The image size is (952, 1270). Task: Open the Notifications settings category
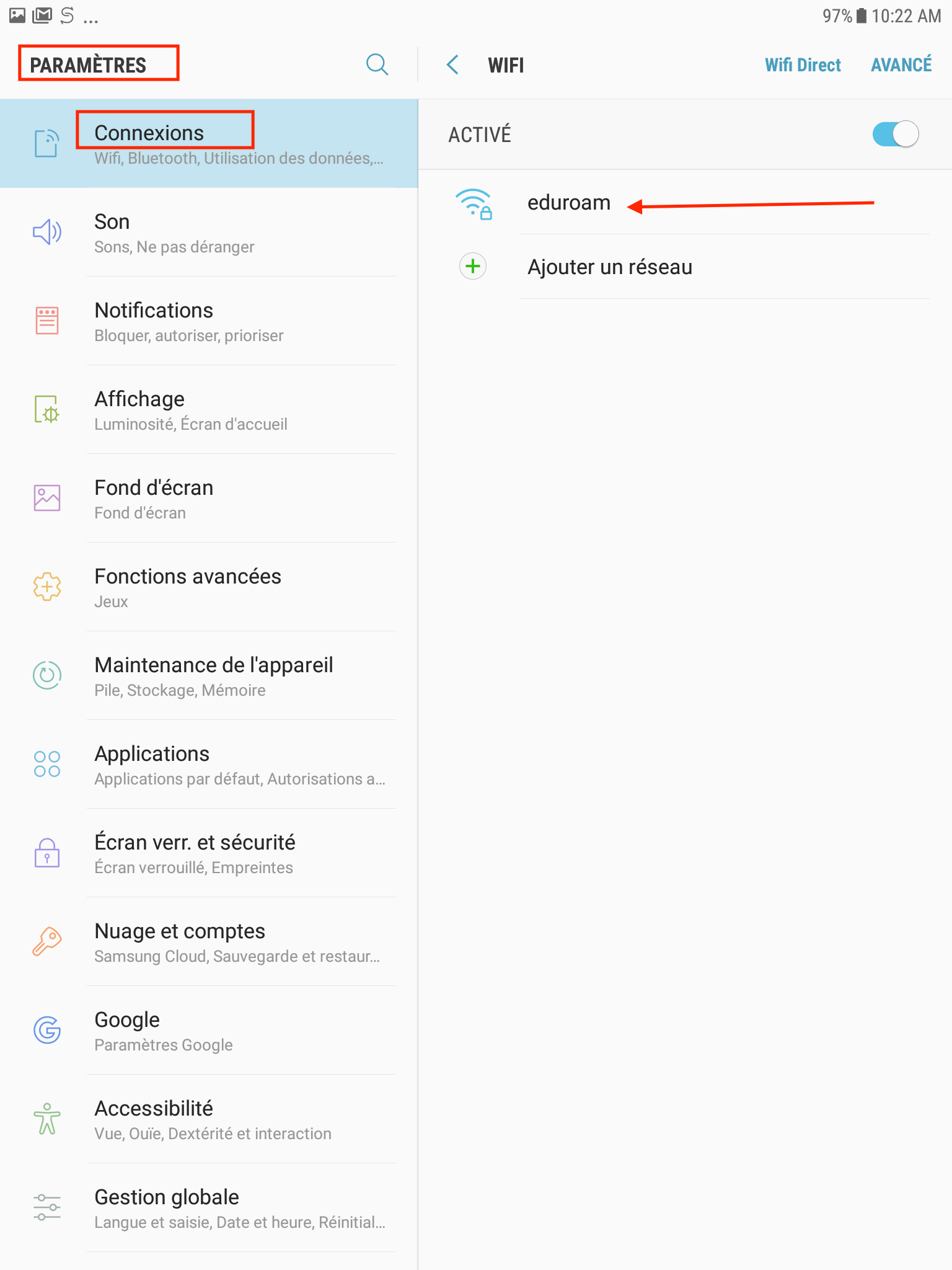209,321
